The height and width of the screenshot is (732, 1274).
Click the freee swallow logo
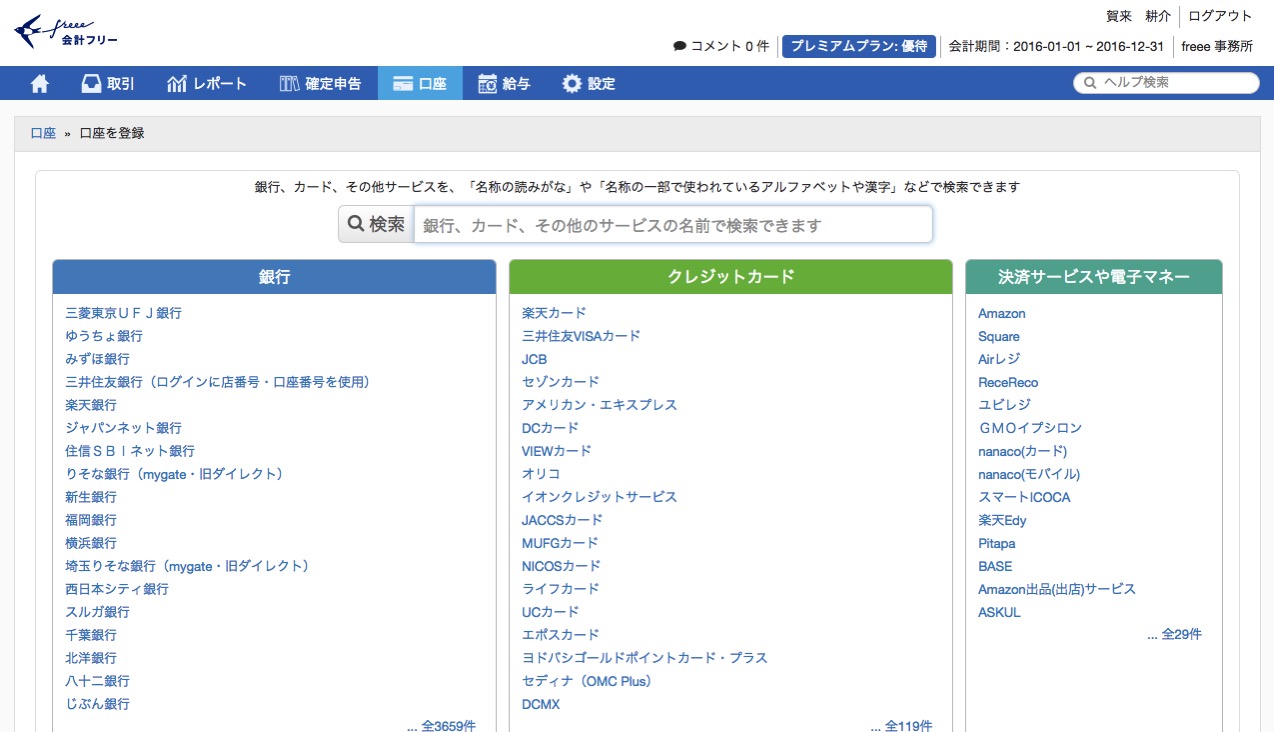pyautogui.click(x=66, y=31)
